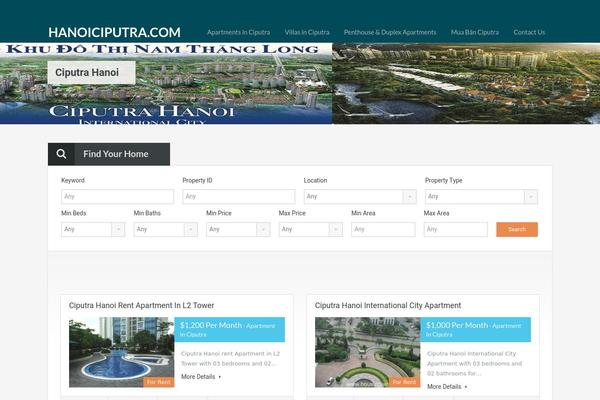600x400 pixels.
Task: Click More Details for L2 Tower listing
Action: pos(201,377)
